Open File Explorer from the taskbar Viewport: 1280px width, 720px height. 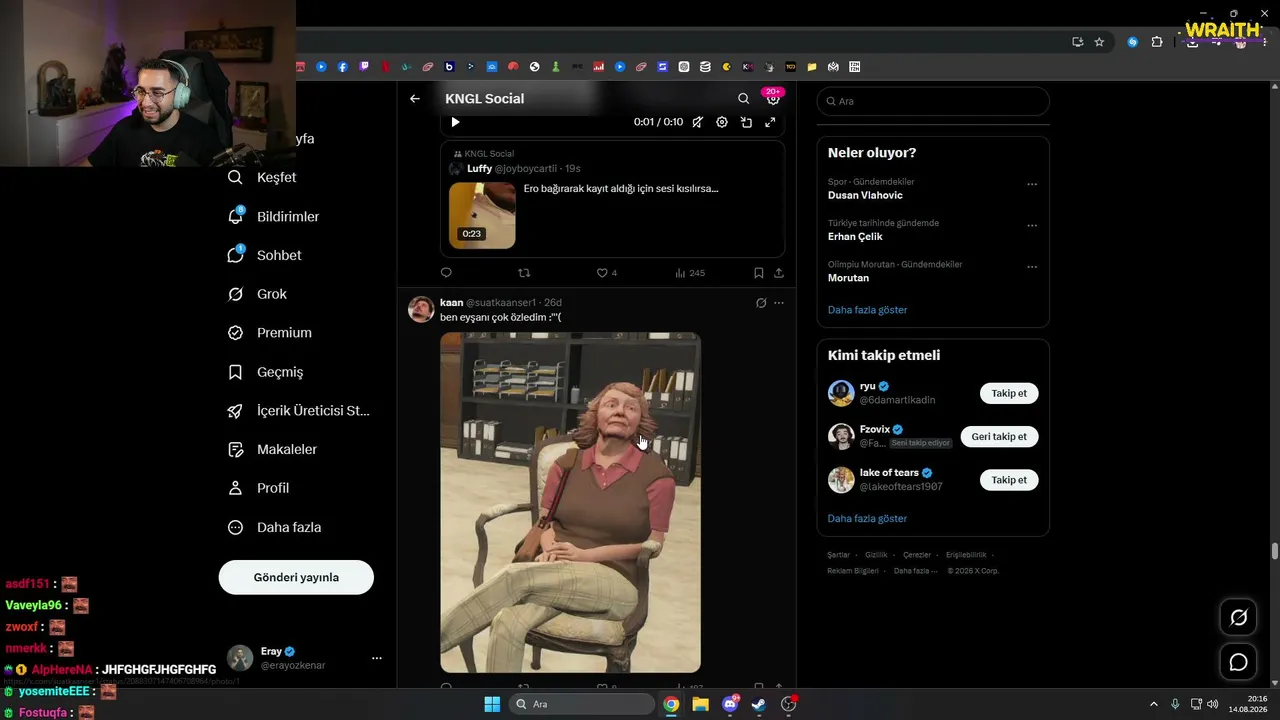[701, 704]
